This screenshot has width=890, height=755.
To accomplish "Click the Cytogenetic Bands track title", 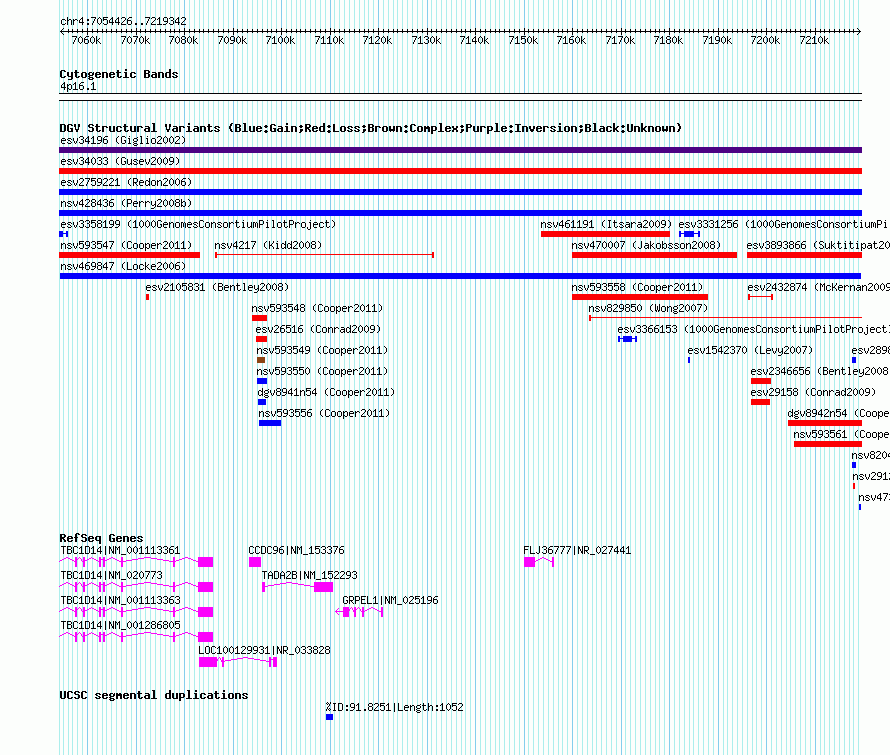I will coord(119,74).
